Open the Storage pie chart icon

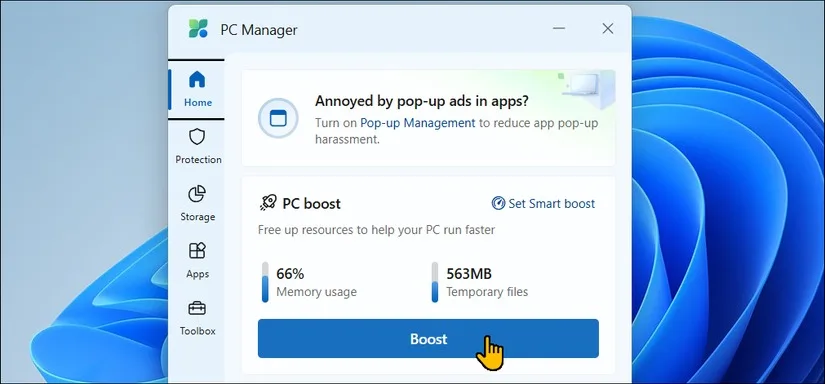point(197,194)
